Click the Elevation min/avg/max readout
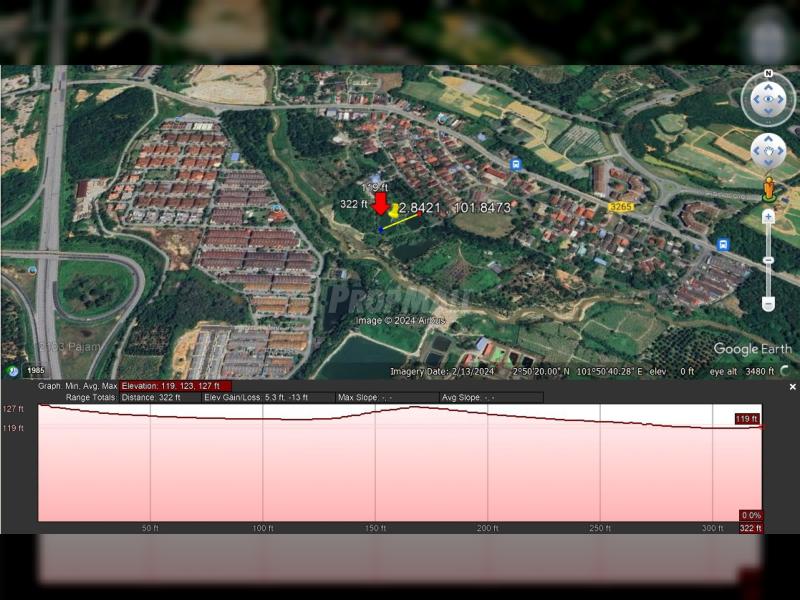 point(175,386)
